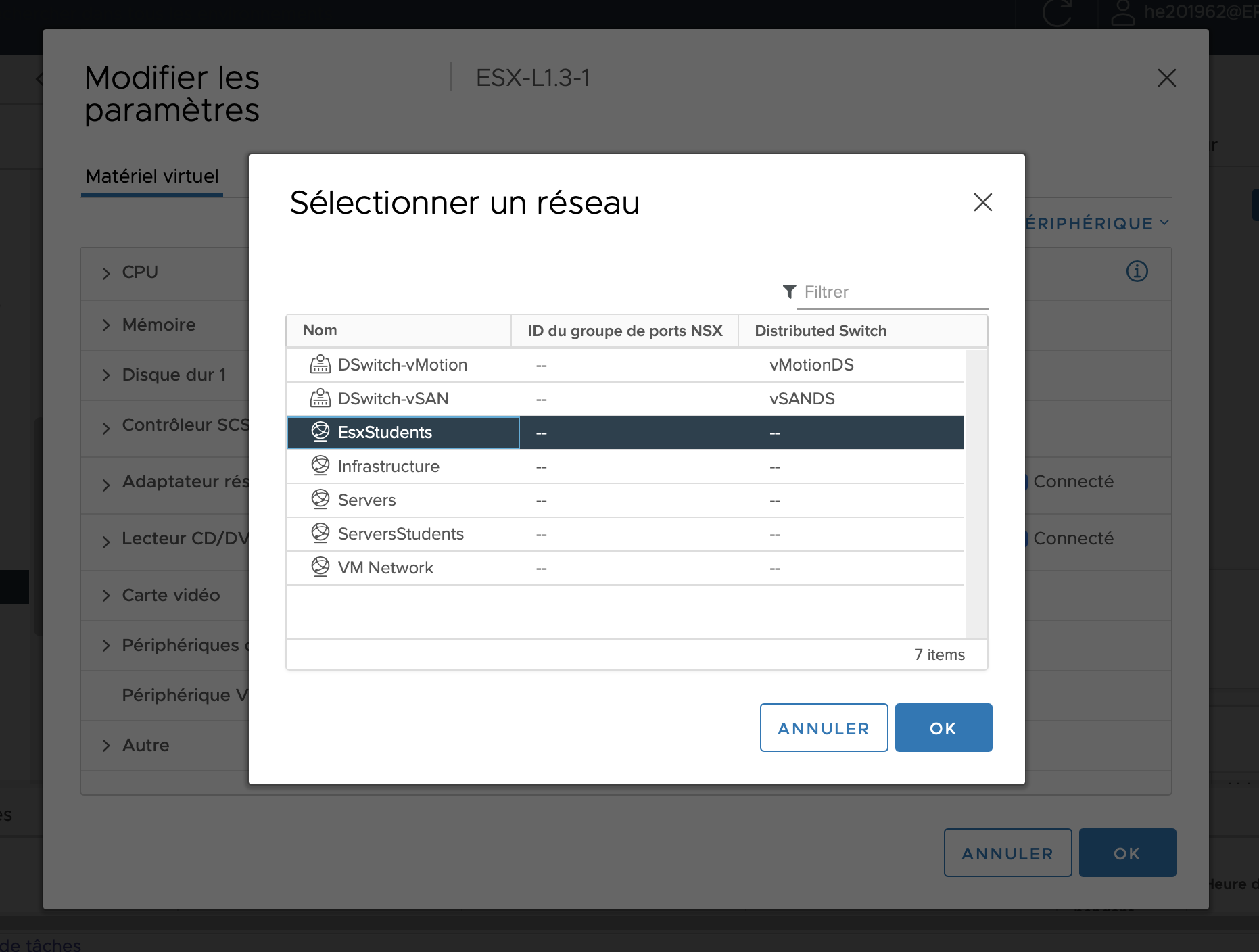Click OK in Modifier les paramètres dialog
1259x952 pixels.
click(x=1127, y=853)
